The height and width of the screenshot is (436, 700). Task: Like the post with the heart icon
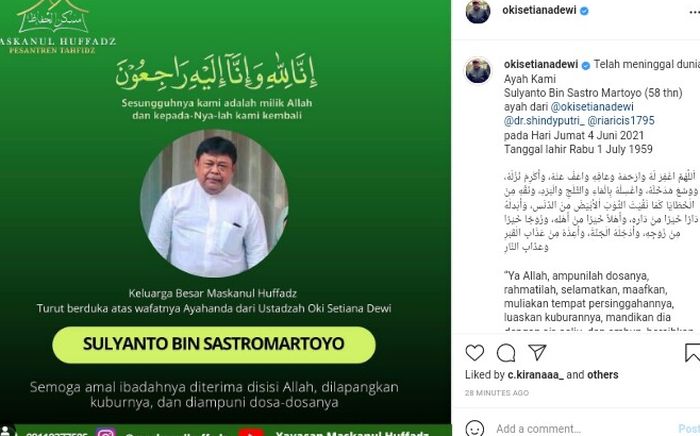pyautogui.click(x=475, y=353)
